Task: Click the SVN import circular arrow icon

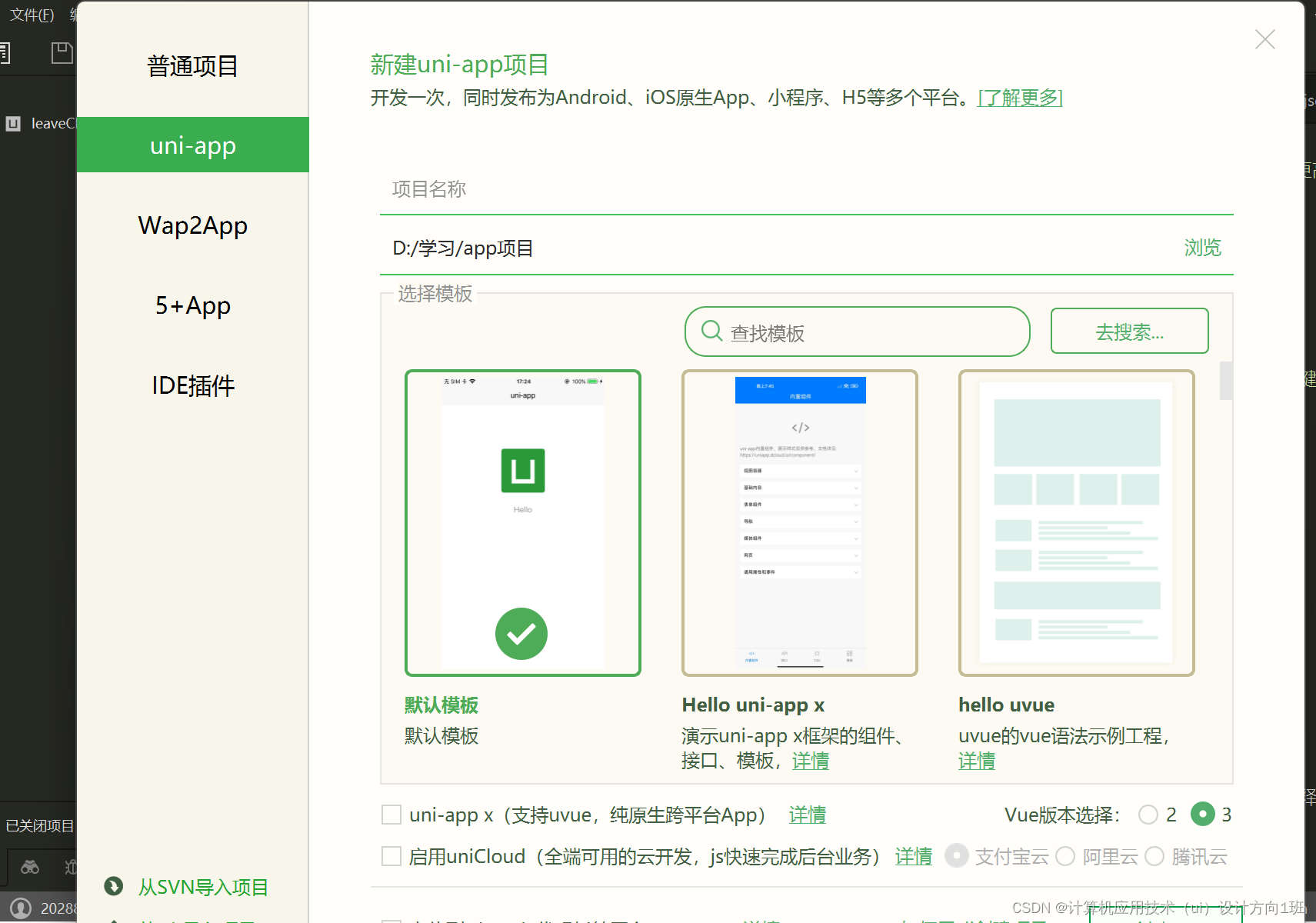Action: tap(113, 887)
